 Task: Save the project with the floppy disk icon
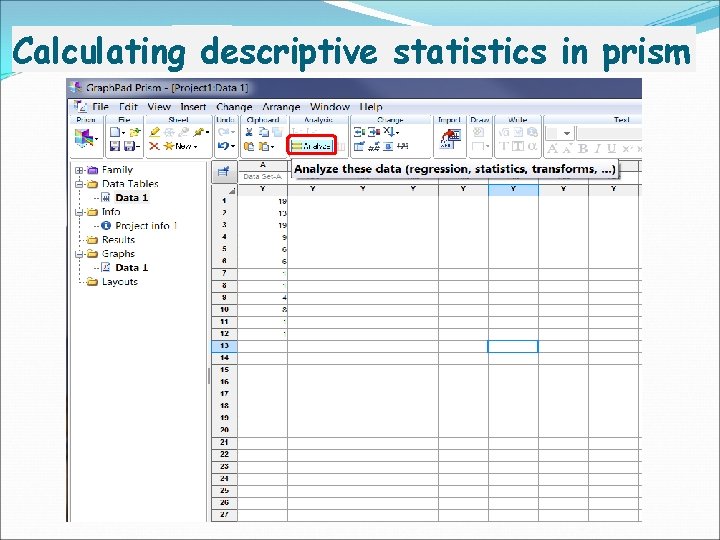coord(115,146)
